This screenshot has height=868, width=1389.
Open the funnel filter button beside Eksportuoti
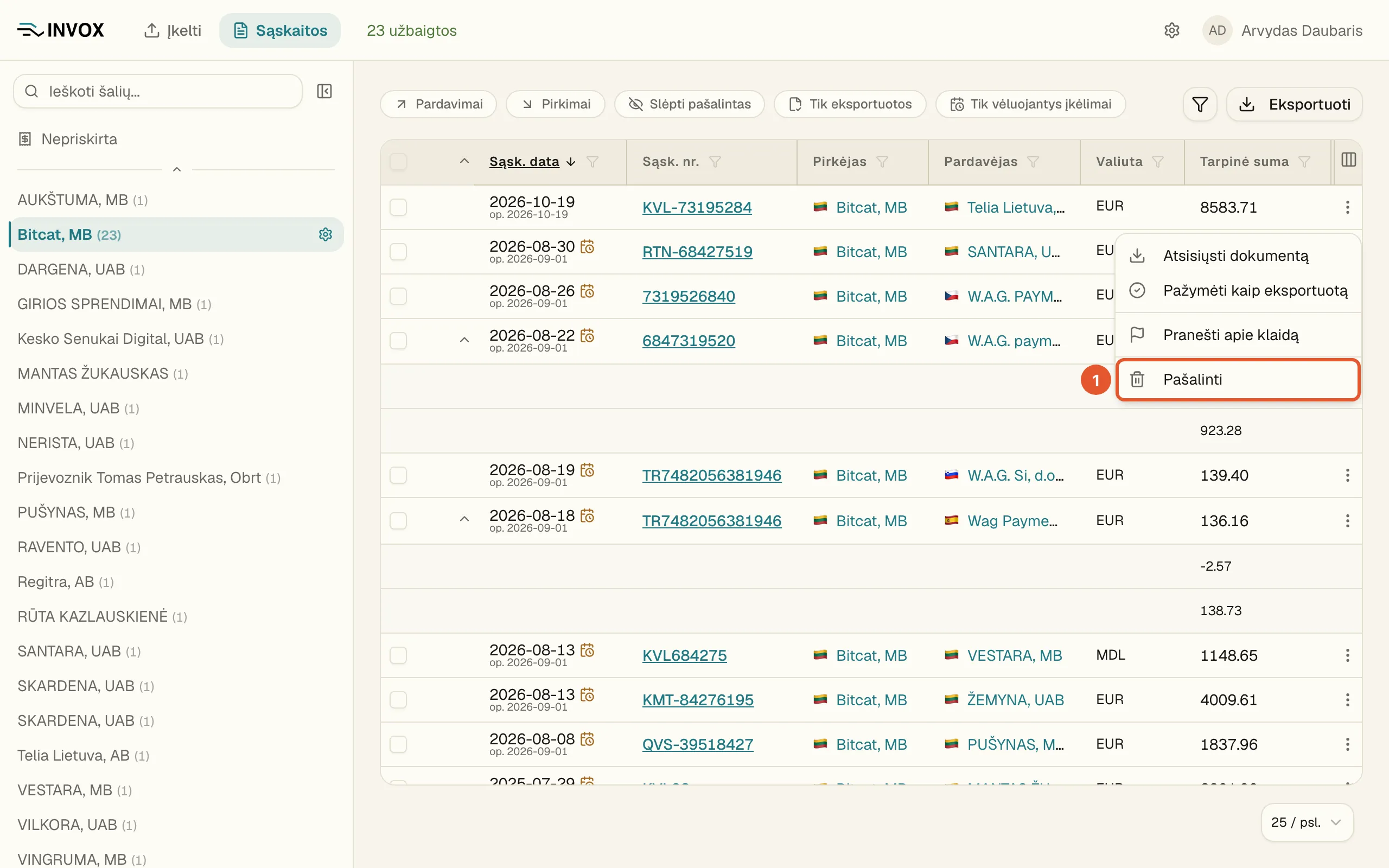pyautogui.click(x=1200, y=105)
